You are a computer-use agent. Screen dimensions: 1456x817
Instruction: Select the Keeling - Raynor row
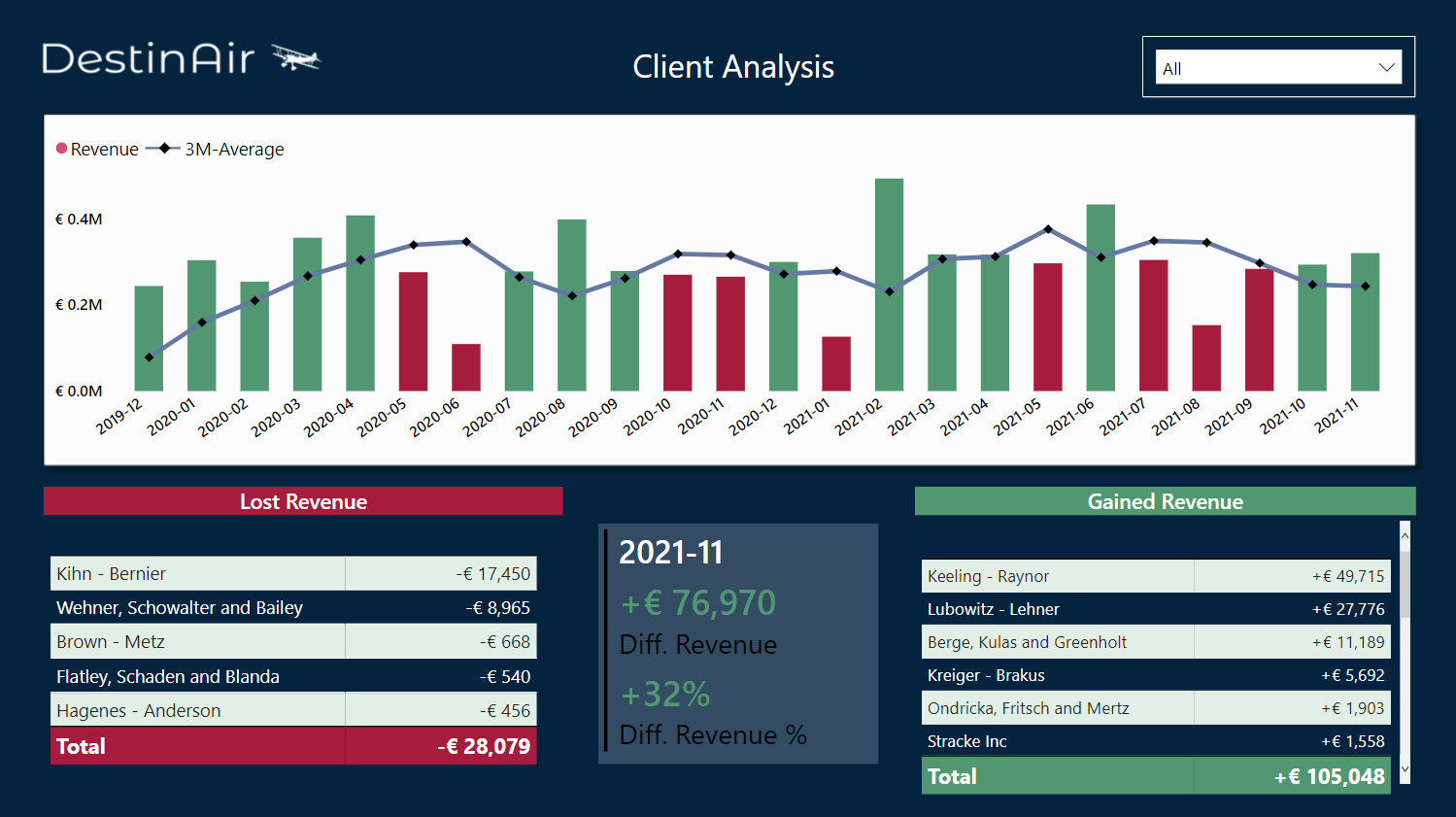point(1056,576)
